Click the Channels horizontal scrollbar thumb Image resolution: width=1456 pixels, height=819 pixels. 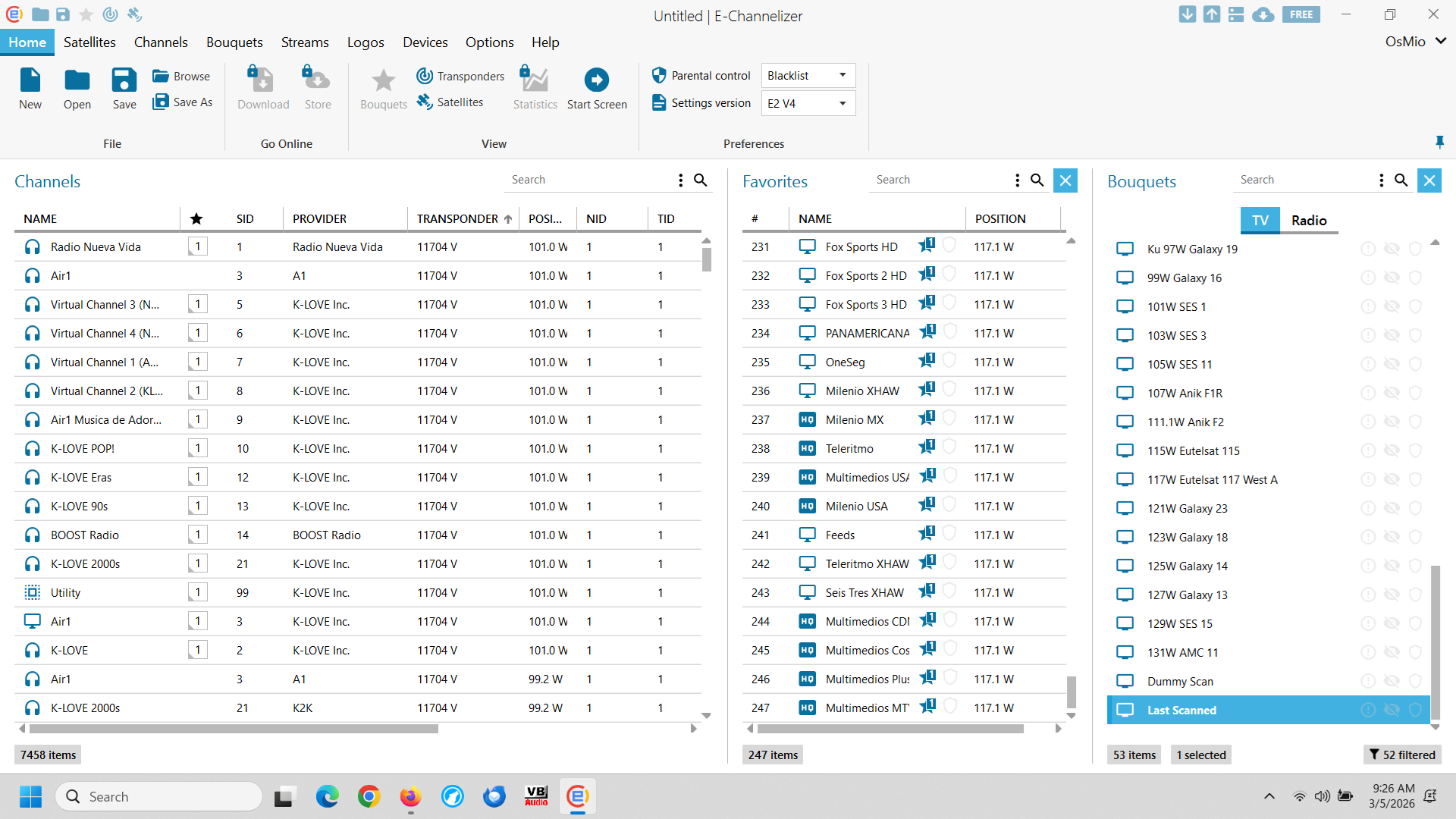(x=234, y=729)
